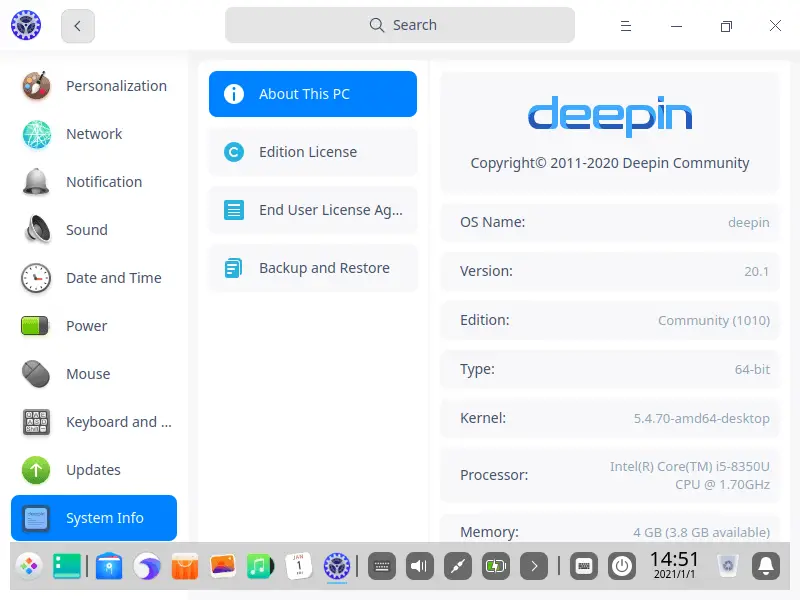Click the Control Center logo in title bar
The height and width of the screenshot is (600, 800).
coord(26,25)
